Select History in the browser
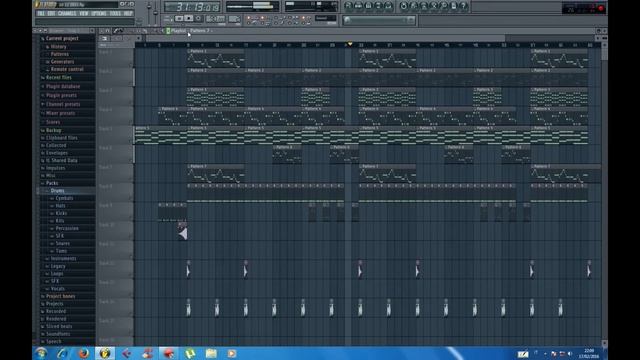Image resolution: width=640 pixels, height=360 pixels. coord(58,47)
